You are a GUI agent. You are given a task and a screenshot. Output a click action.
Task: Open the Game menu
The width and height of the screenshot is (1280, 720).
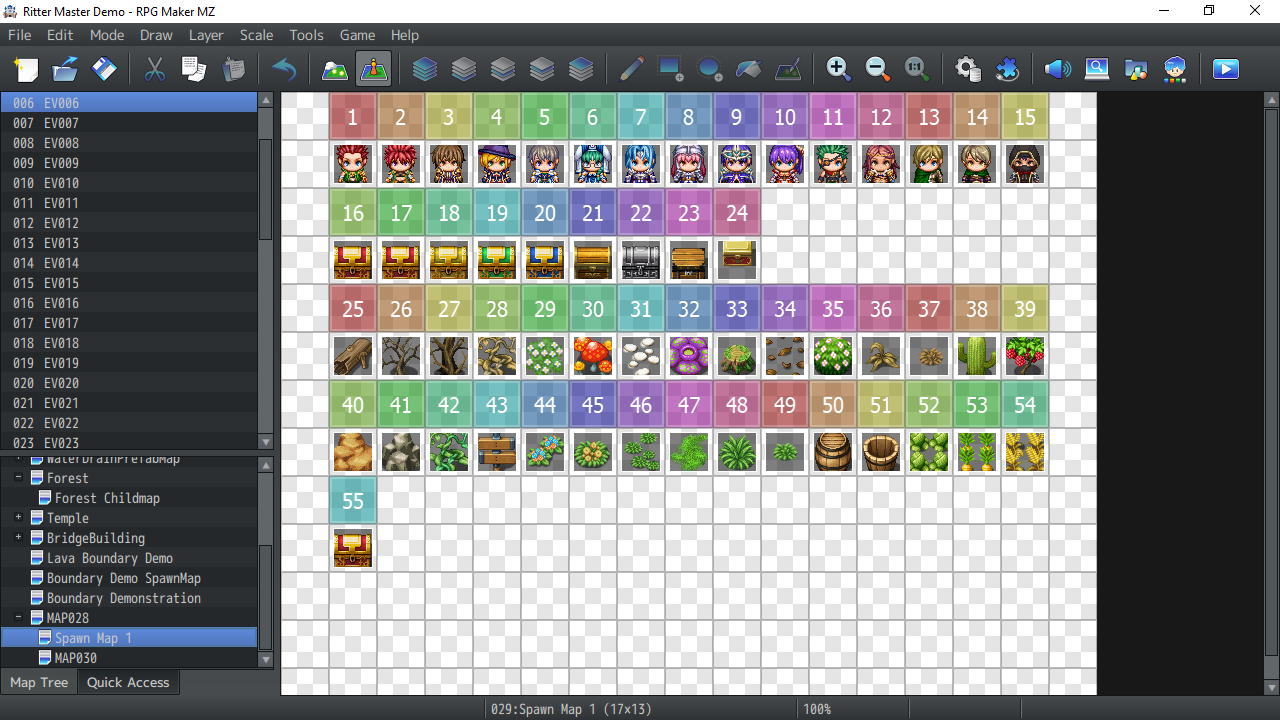357,35
